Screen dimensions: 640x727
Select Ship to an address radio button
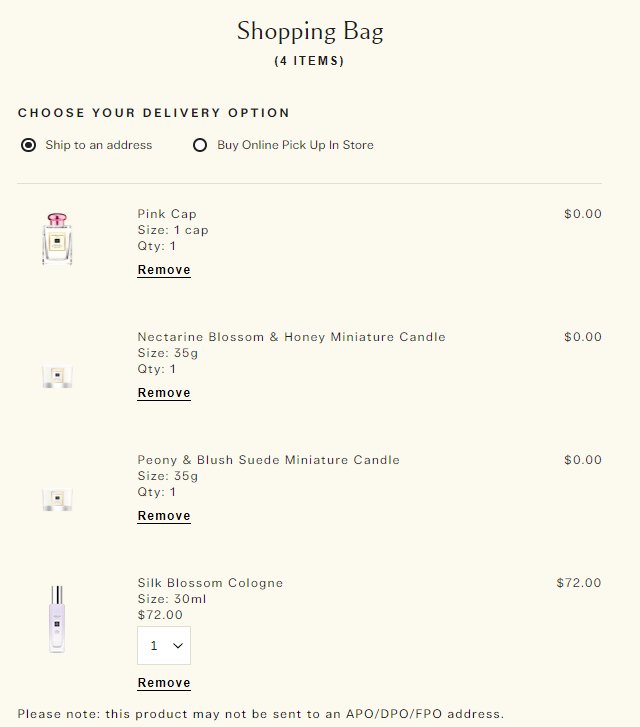pyautogui.click(x=28, y=145)
